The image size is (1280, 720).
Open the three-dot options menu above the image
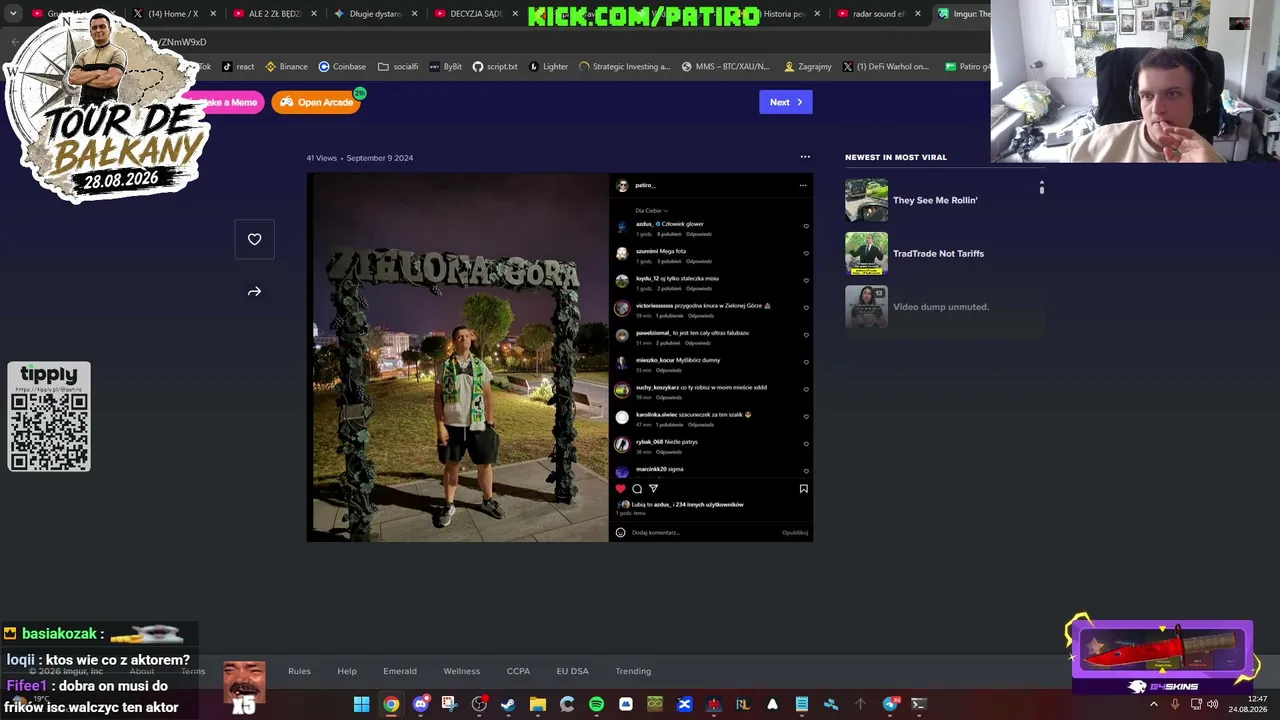(805, 157)
